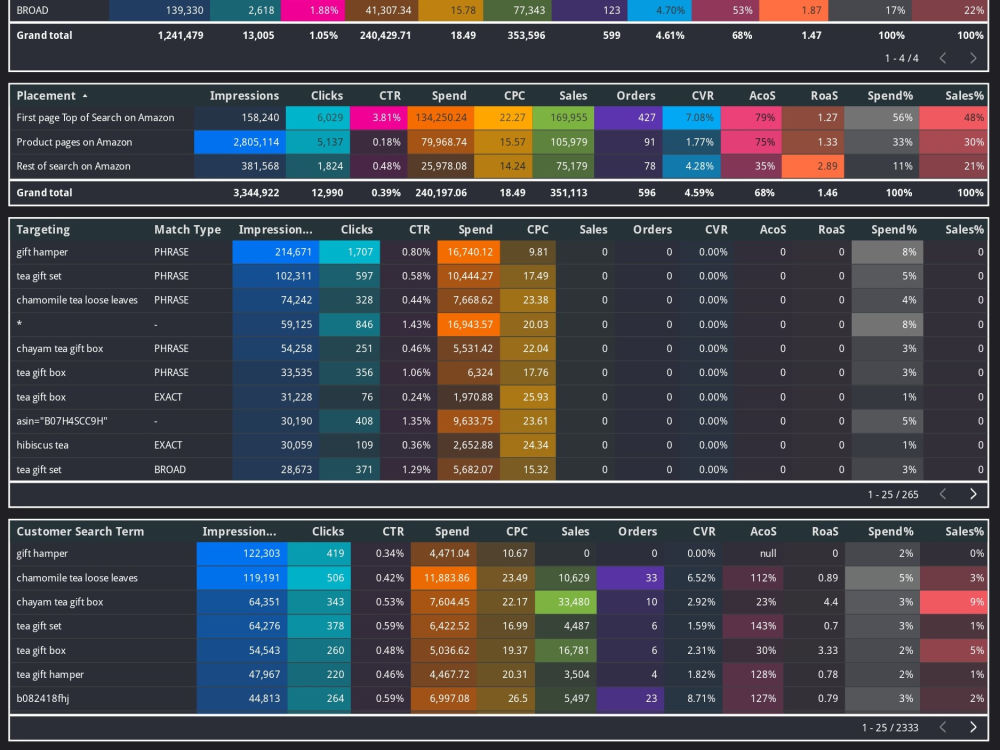This screenshot has height=750, width=1000.
Task: Click 16,781 sales cell for tea gift box
Action: 566,651
